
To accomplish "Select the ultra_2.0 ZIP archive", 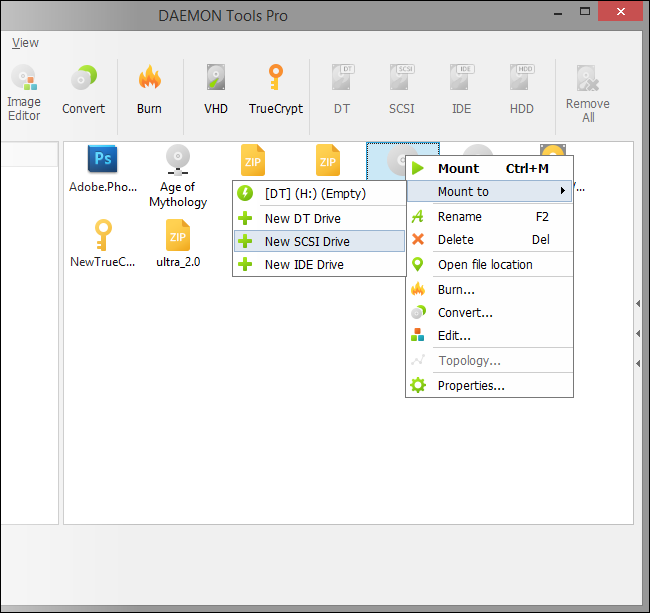I will coord(177,245).
